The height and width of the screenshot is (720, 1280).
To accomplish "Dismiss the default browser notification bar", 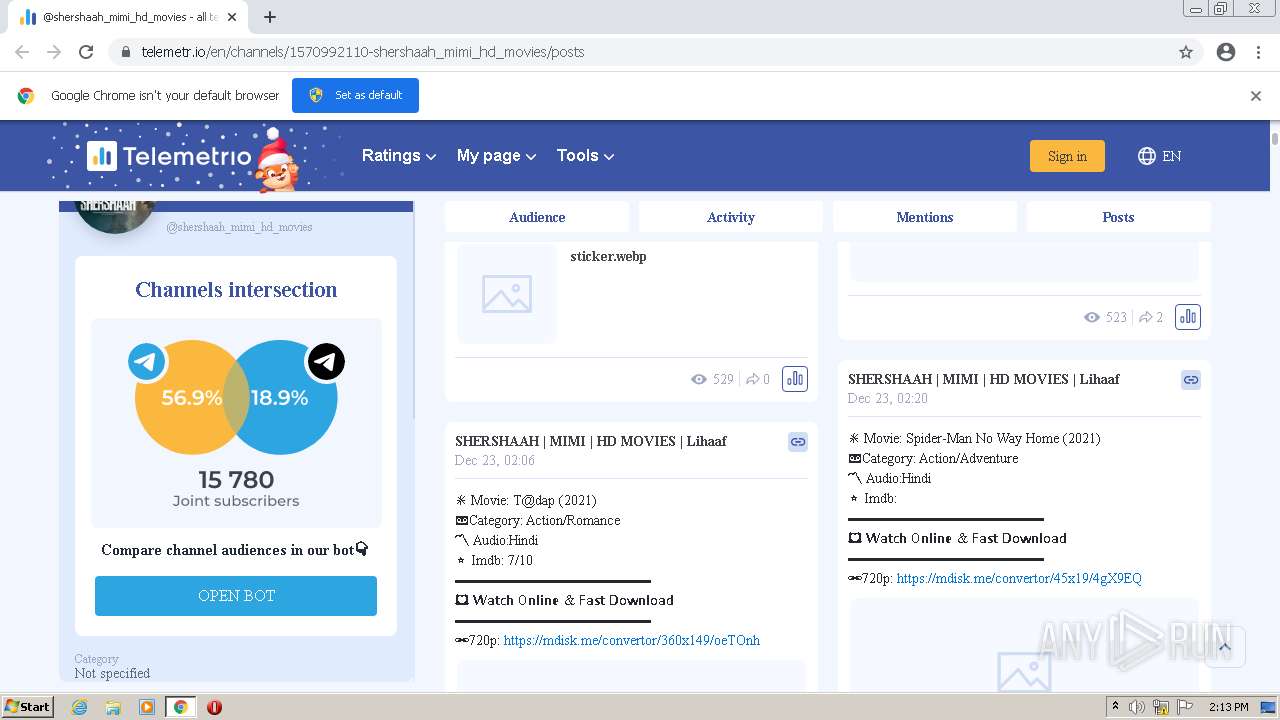I will click(1256, 96).
